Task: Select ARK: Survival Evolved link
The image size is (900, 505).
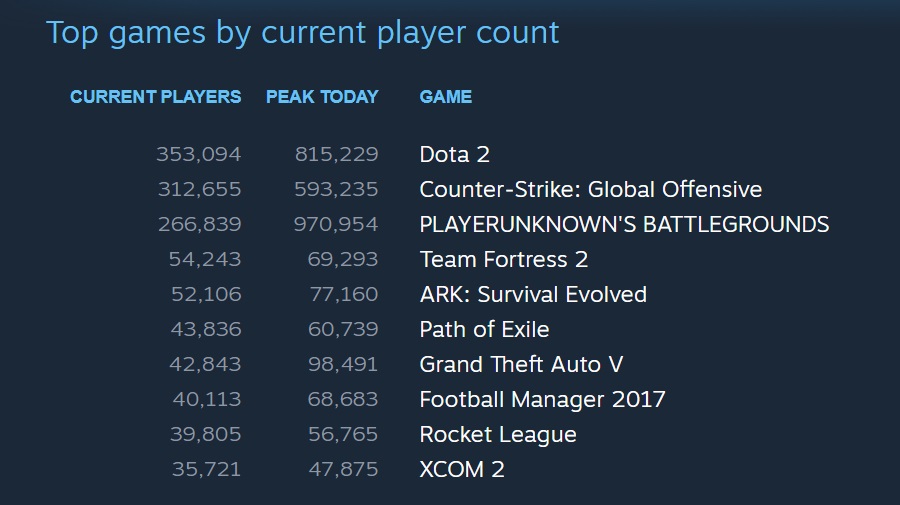Action: point(533,294)
